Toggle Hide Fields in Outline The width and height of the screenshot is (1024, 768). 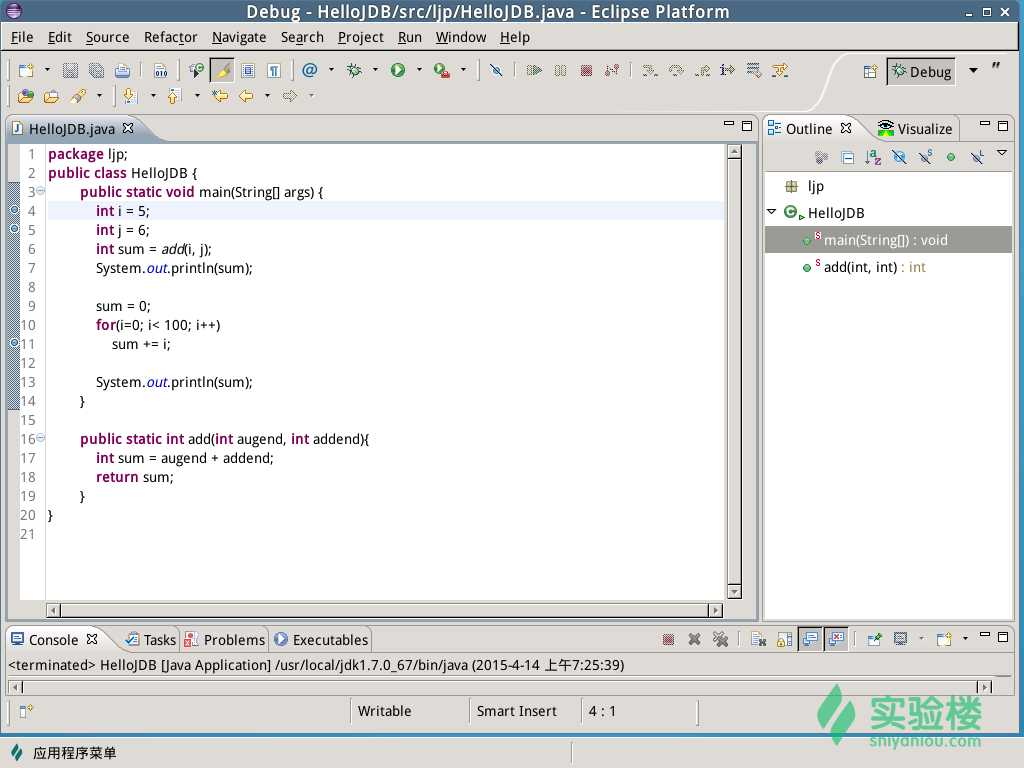(x=899, y=157)
